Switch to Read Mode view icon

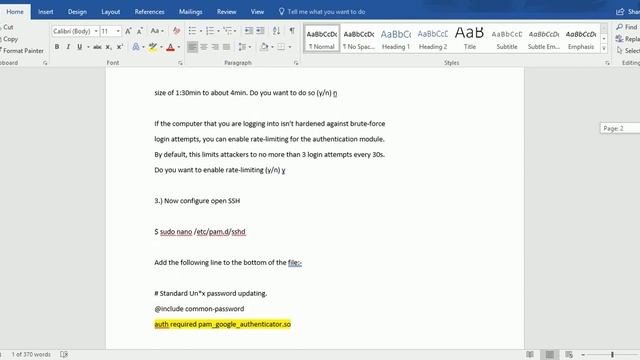530,354
